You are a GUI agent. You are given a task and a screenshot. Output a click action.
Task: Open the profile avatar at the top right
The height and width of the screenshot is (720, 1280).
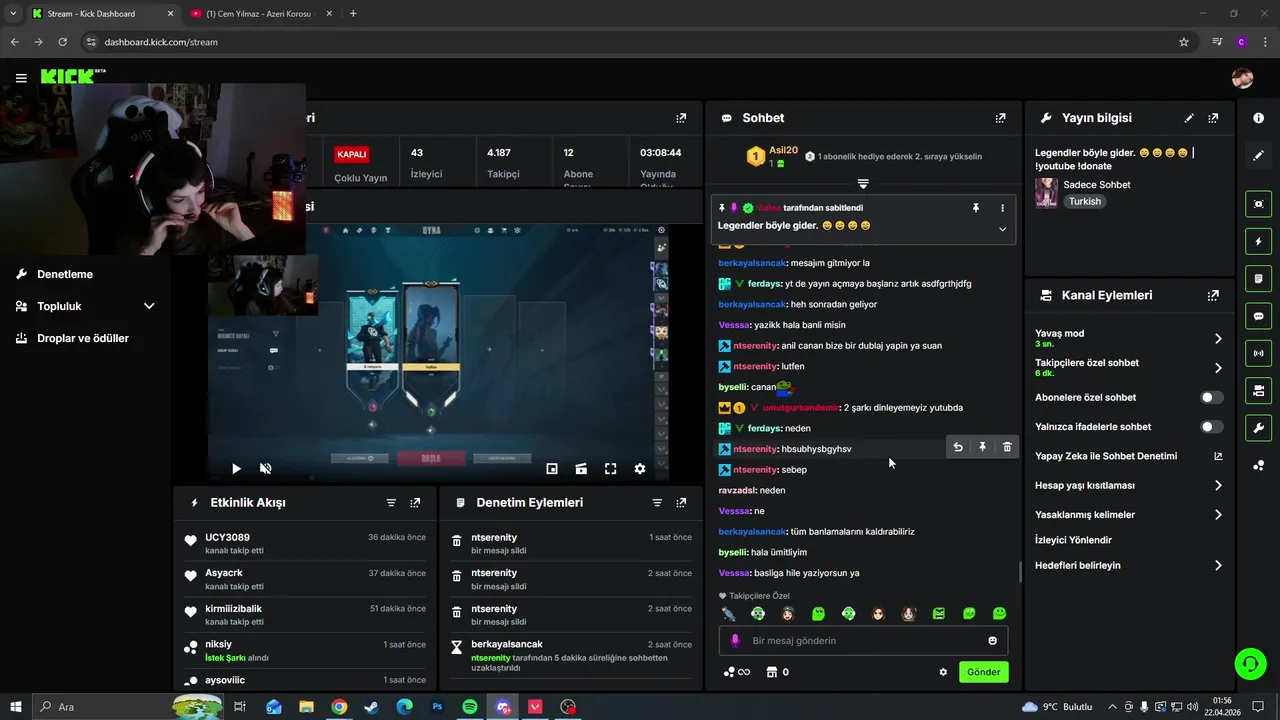click(1242, 78)
